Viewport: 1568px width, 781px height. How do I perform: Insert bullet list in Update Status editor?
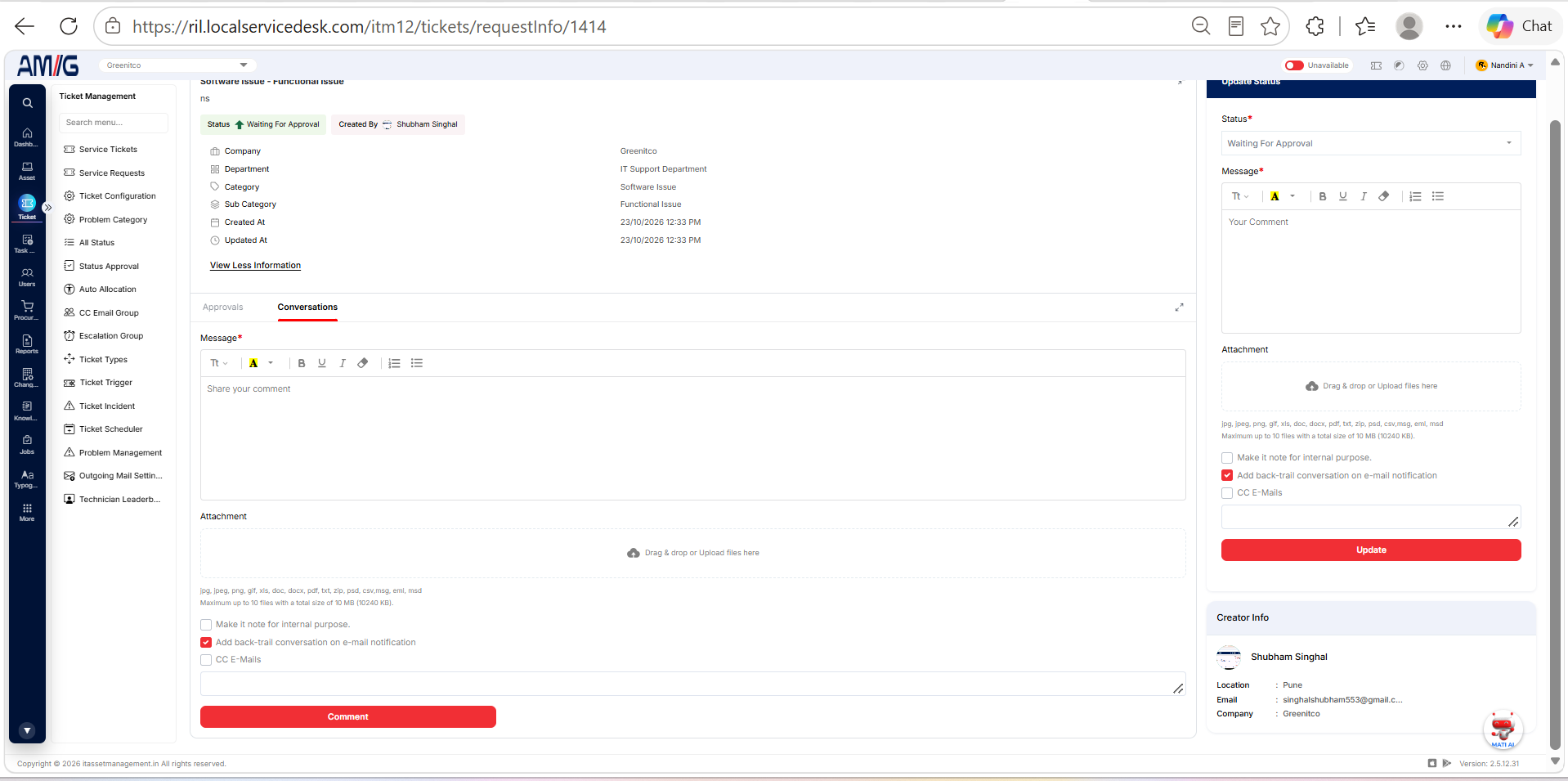coord(1438,196)
